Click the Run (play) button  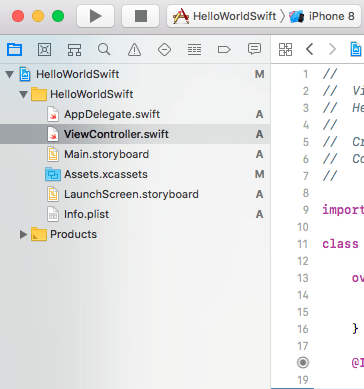[95, 16]
